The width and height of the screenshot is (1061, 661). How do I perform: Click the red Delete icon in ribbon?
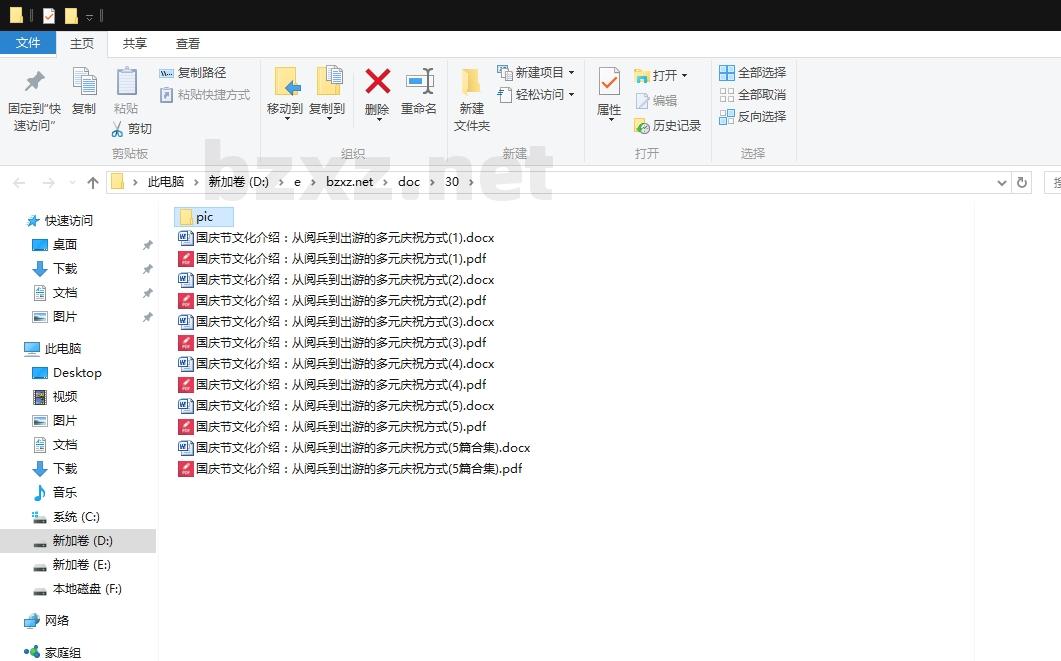[377, 82]
